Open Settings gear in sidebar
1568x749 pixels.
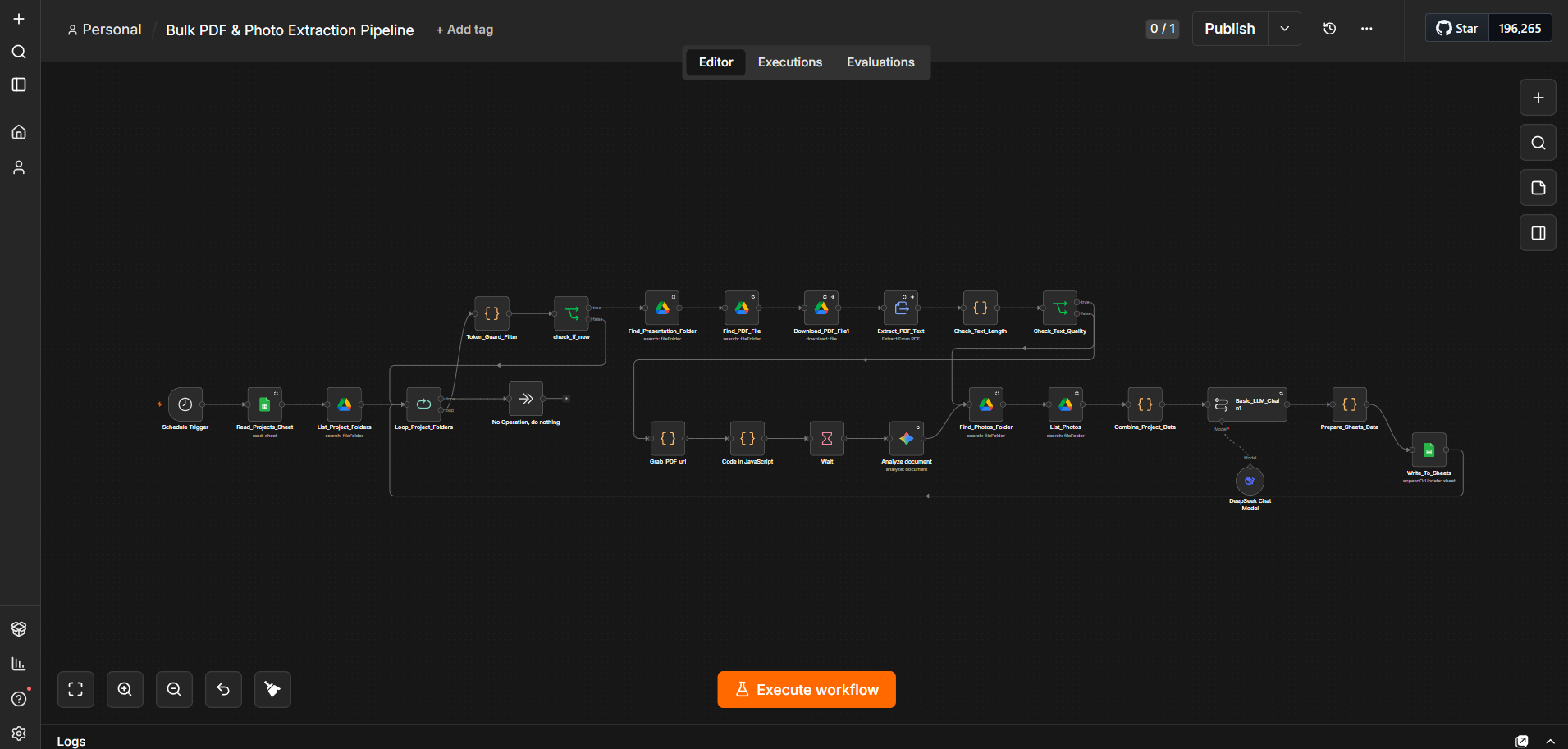coord(19,733)
